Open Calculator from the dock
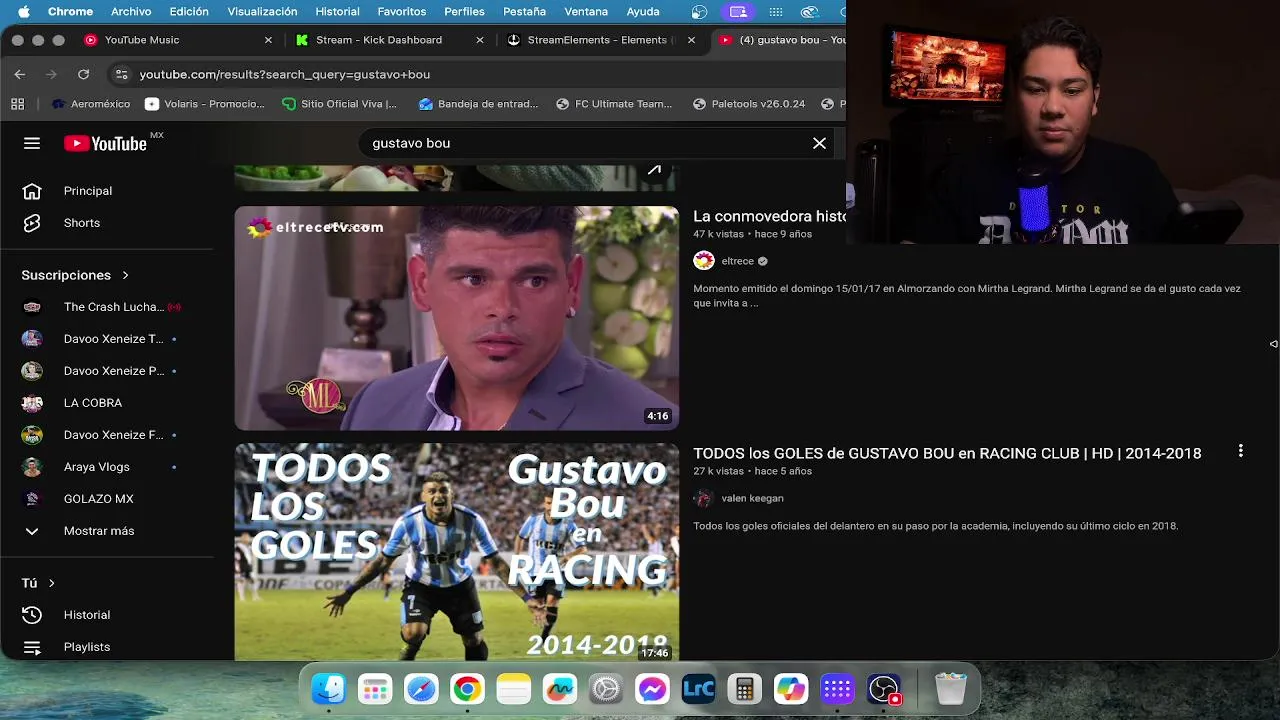Image resolution: width=1280 pixels, height=720 pixels. click(744, 689)
